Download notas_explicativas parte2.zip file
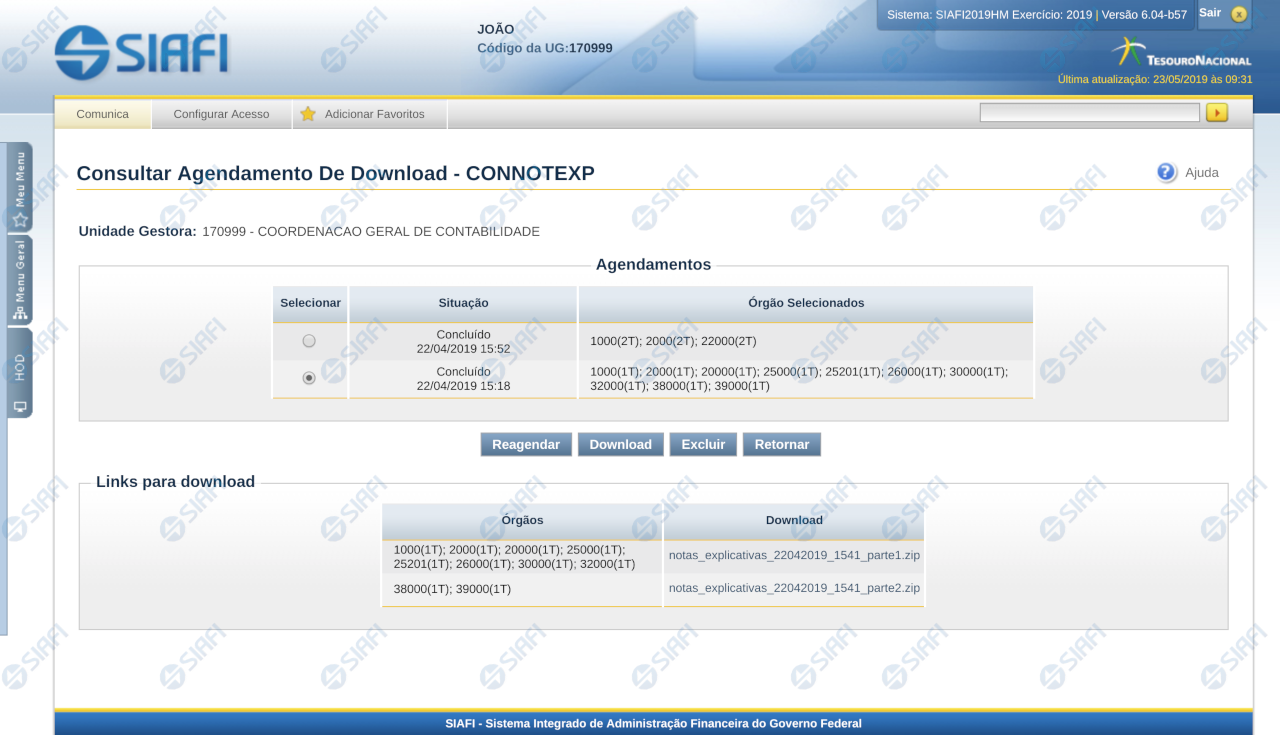Screen dimensions: 1280x735 tap(794, 588)
